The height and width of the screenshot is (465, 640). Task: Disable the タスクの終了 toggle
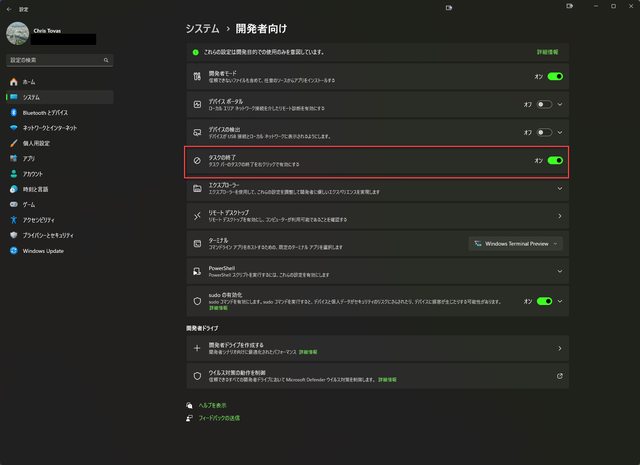pos(555,160)
